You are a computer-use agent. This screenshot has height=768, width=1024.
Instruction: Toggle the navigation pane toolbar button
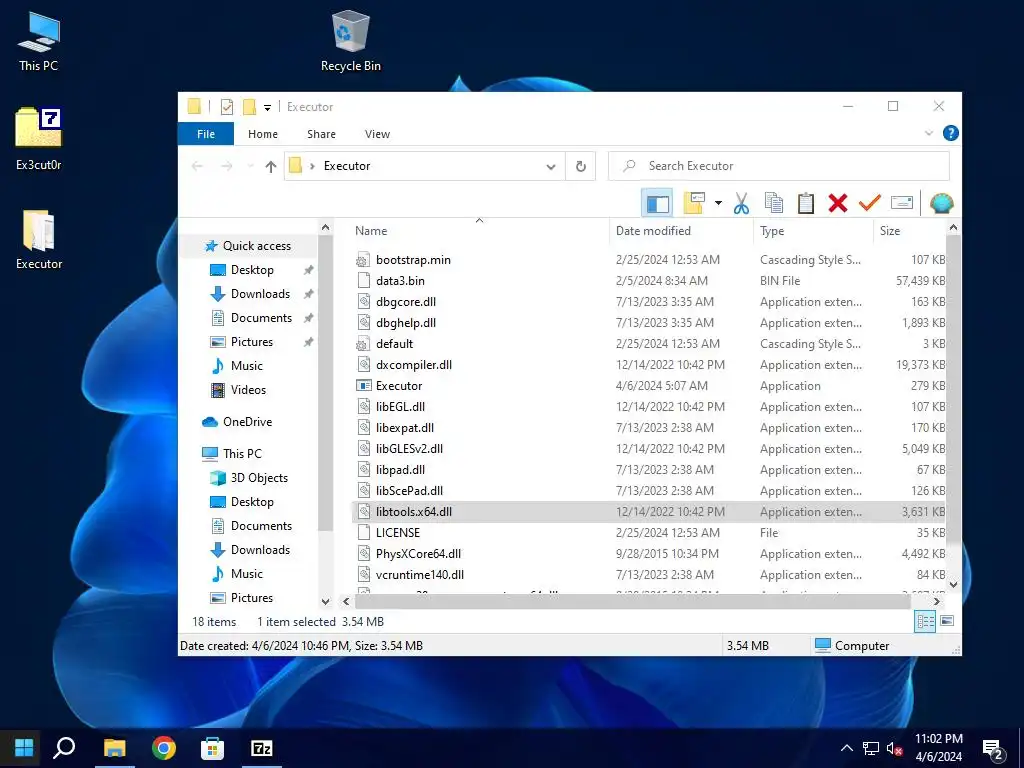click(658, 204)
